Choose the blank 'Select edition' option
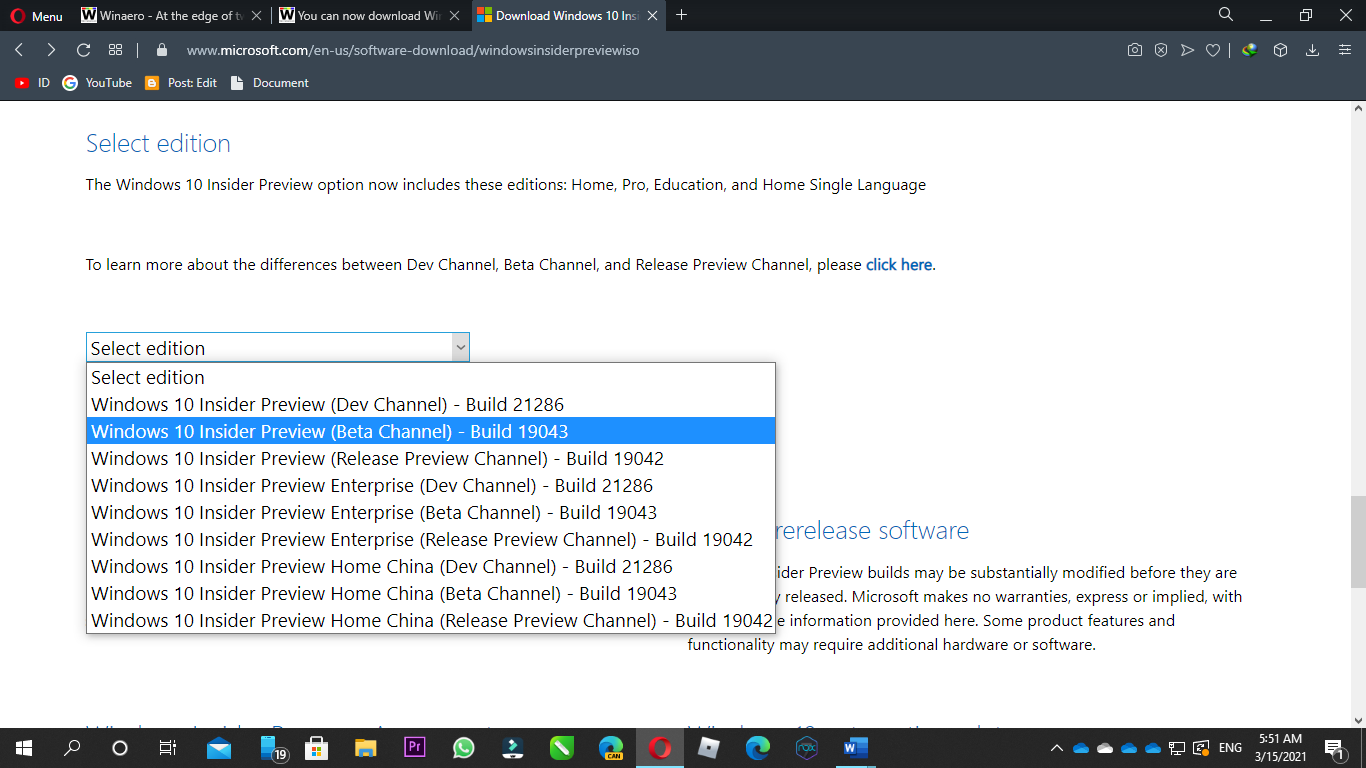 pos(430,377)
